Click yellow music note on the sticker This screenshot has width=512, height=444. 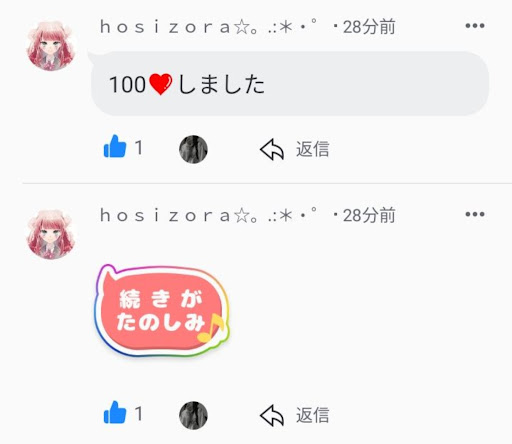[x=211, y=328]
